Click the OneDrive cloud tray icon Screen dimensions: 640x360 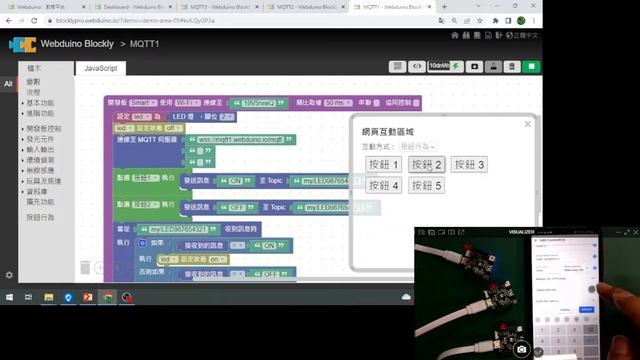pyautogui.click(x=406, y=297)
